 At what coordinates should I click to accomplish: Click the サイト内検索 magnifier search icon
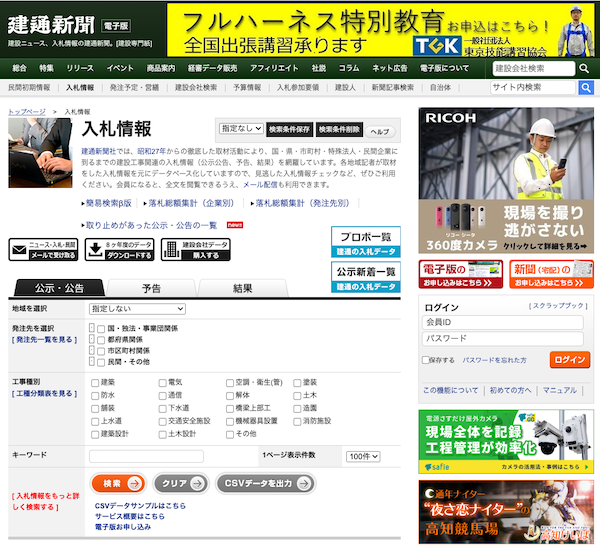[x=584, y=88]
